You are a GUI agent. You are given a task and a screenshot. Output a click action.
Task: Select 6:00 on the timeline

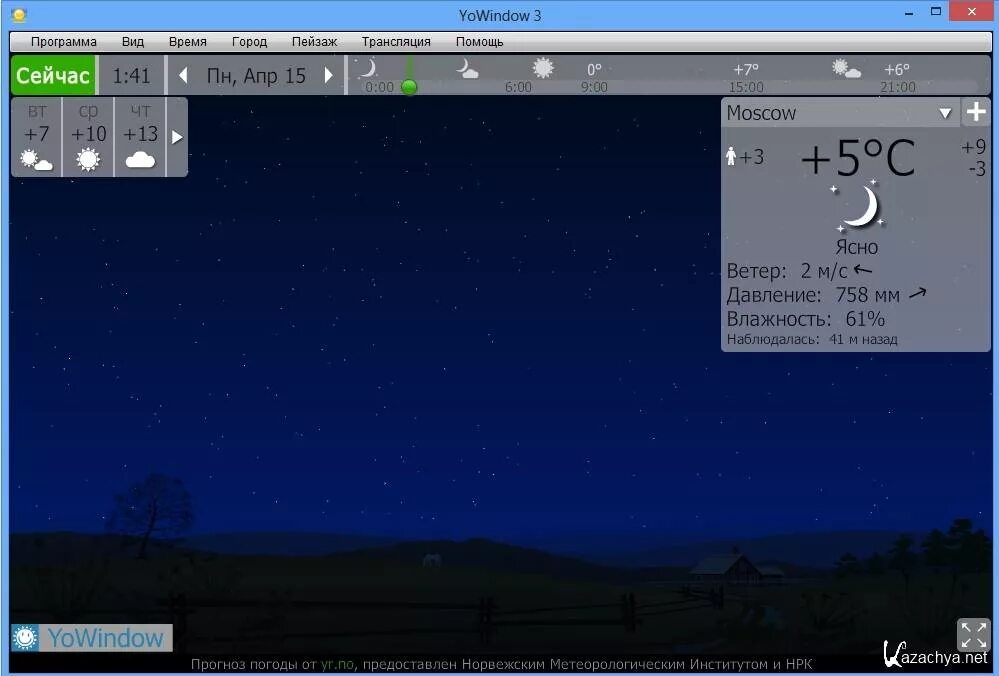point(518,87)
